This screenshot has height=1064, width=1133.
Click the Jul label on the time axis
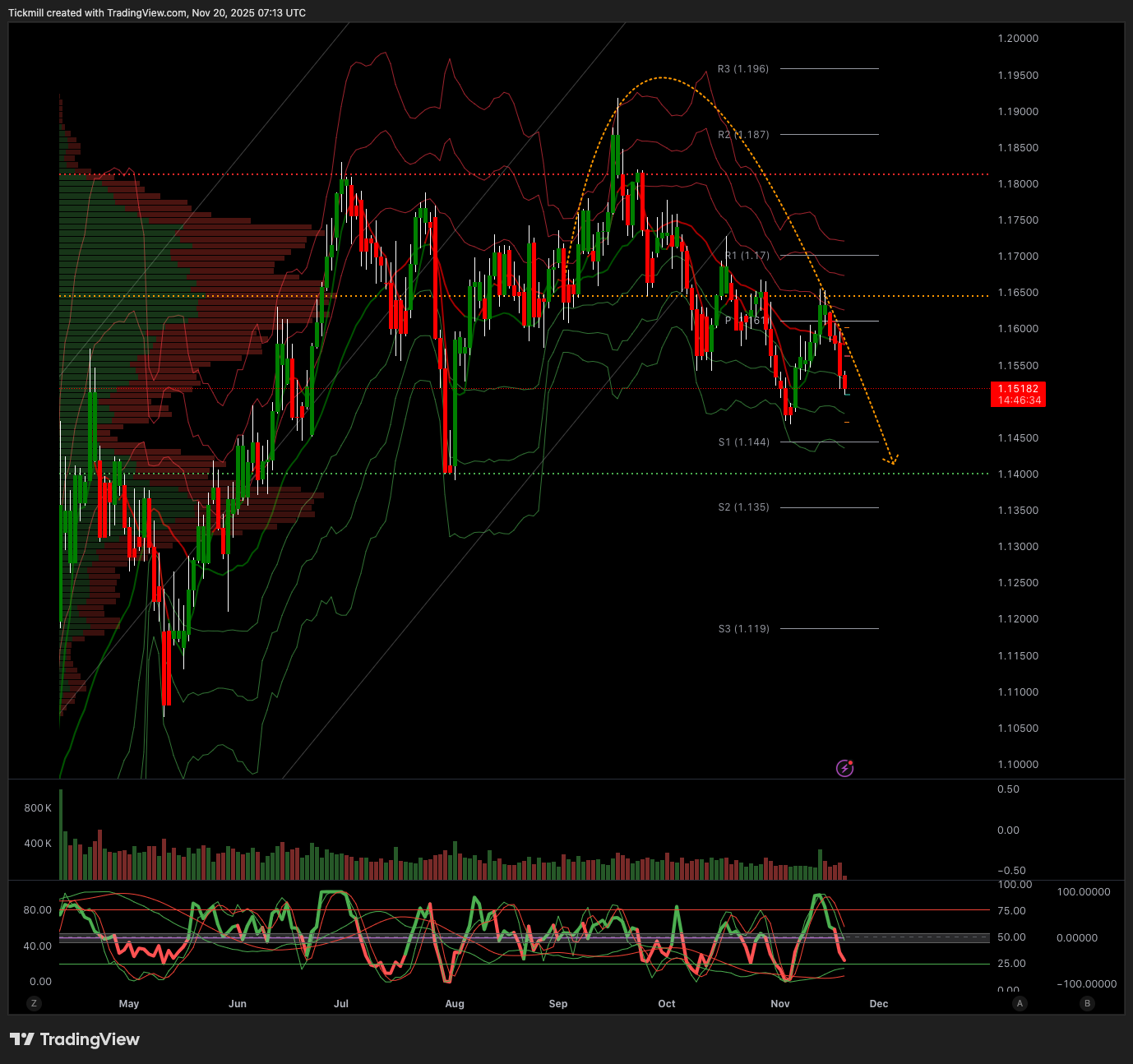click(341, 1004)
